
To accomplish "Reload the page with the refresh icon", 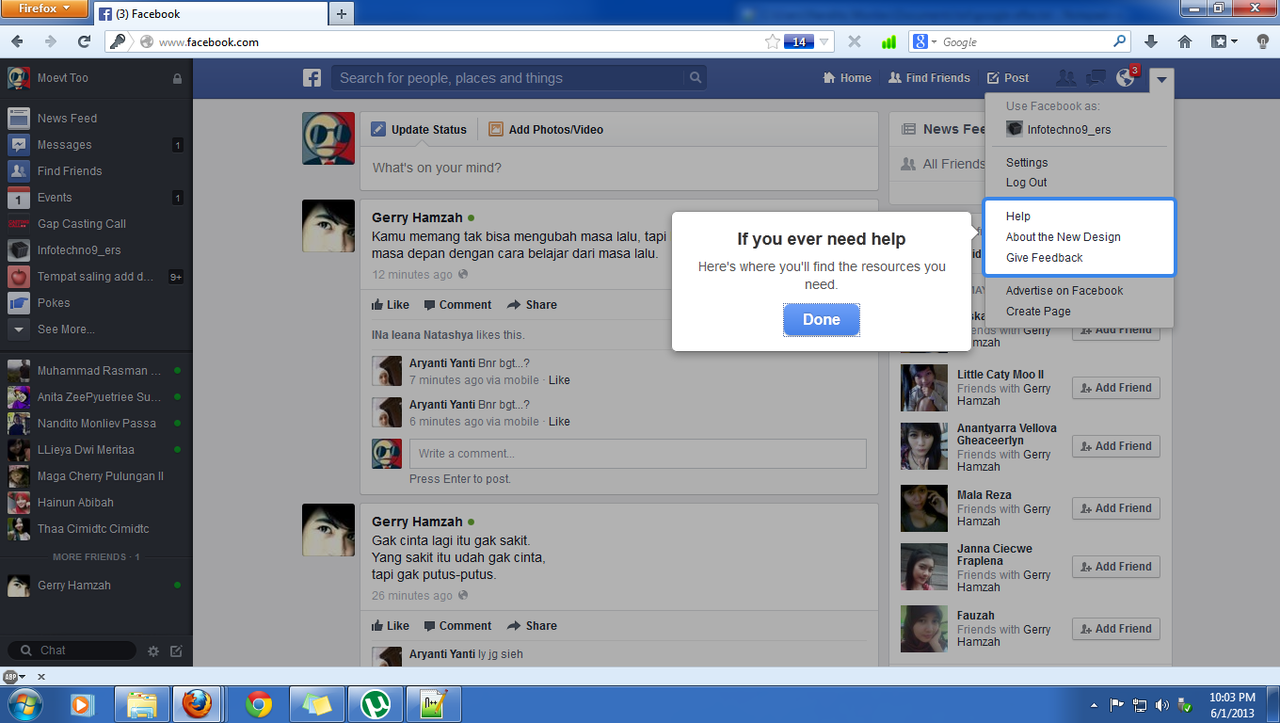I will [84, 42].
